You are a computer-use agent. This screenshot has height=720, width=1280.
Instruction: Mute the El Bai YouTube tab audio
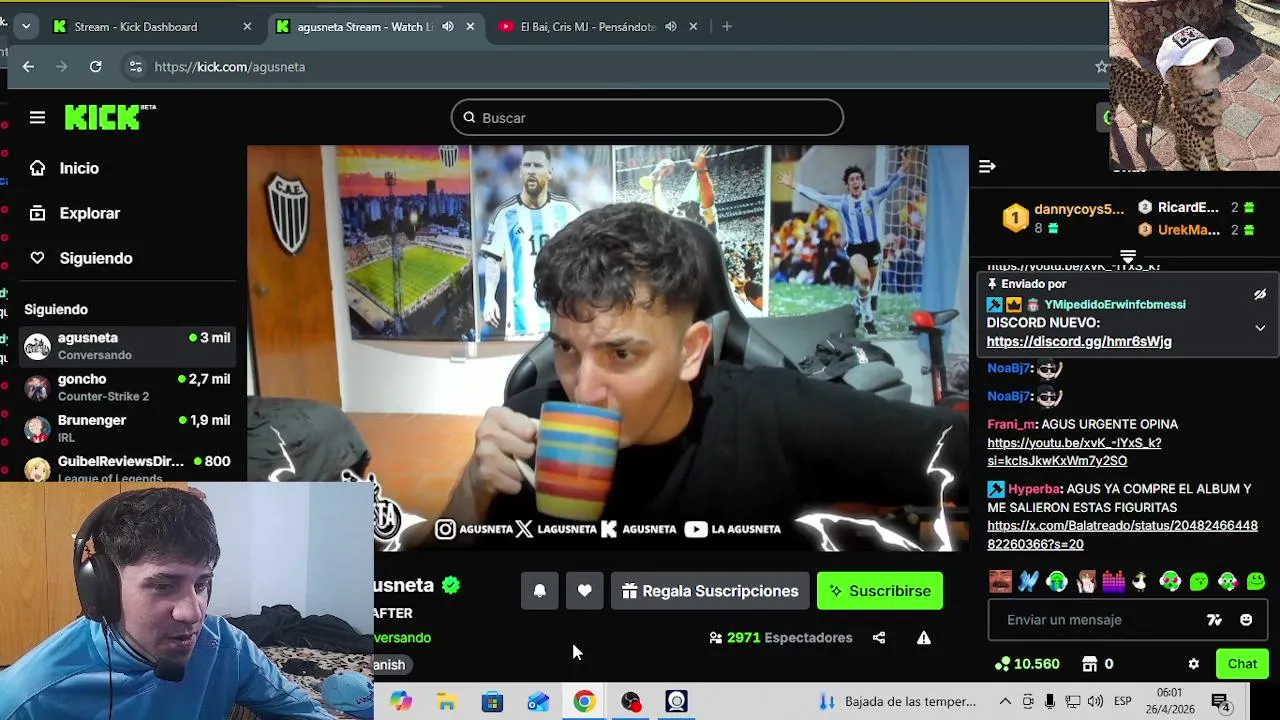670,27
